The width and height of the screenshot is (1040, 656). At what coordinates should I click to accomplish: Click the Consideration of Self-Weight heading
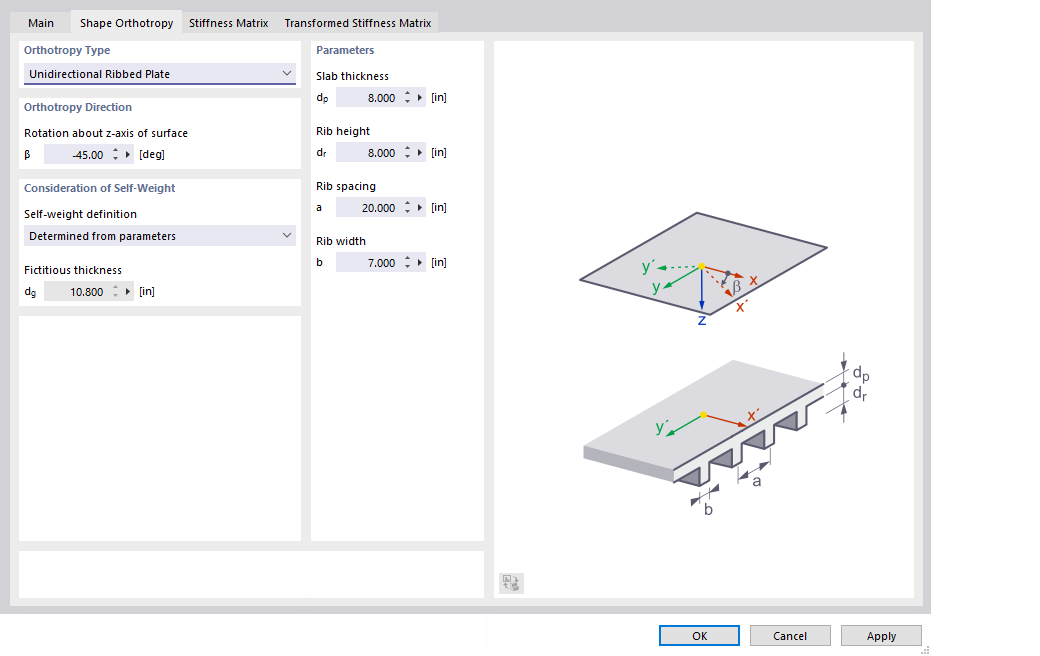tap(99, 188)
